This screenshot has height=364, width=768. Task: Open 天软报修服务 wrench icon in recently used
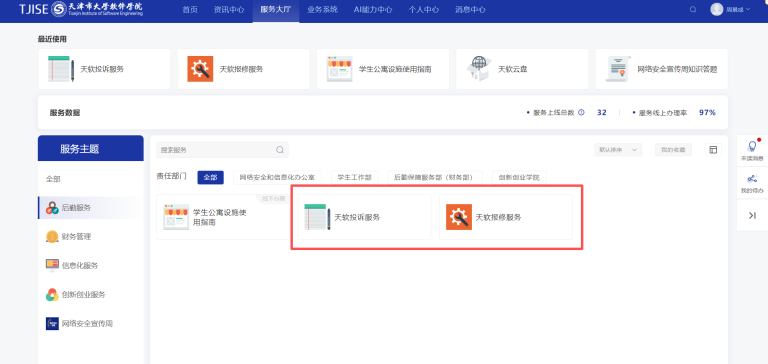pos(200,69)
